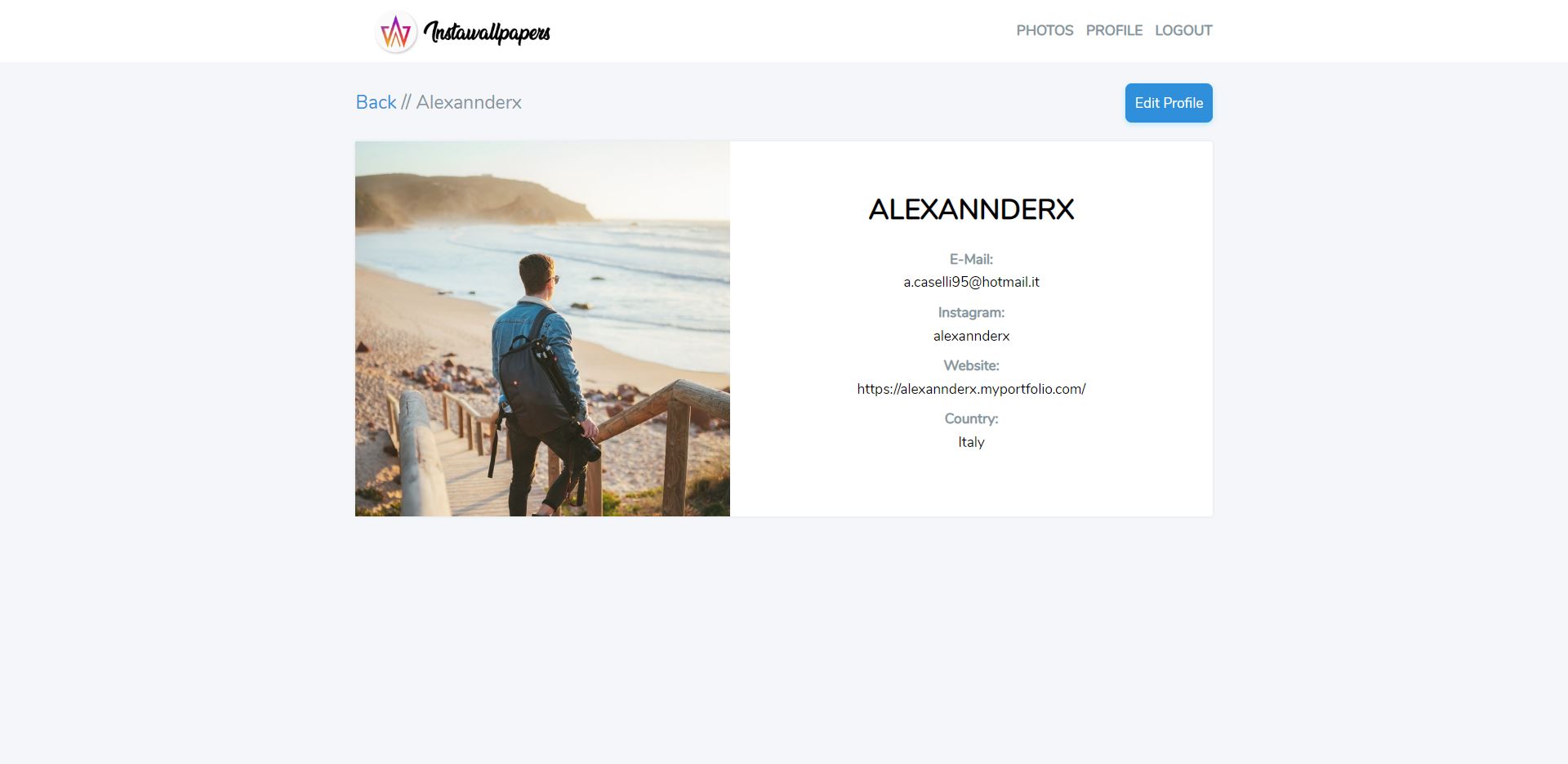Click the Country field label
The width and height of the screenshot is (1568, 764).
[x=971, y=418]
